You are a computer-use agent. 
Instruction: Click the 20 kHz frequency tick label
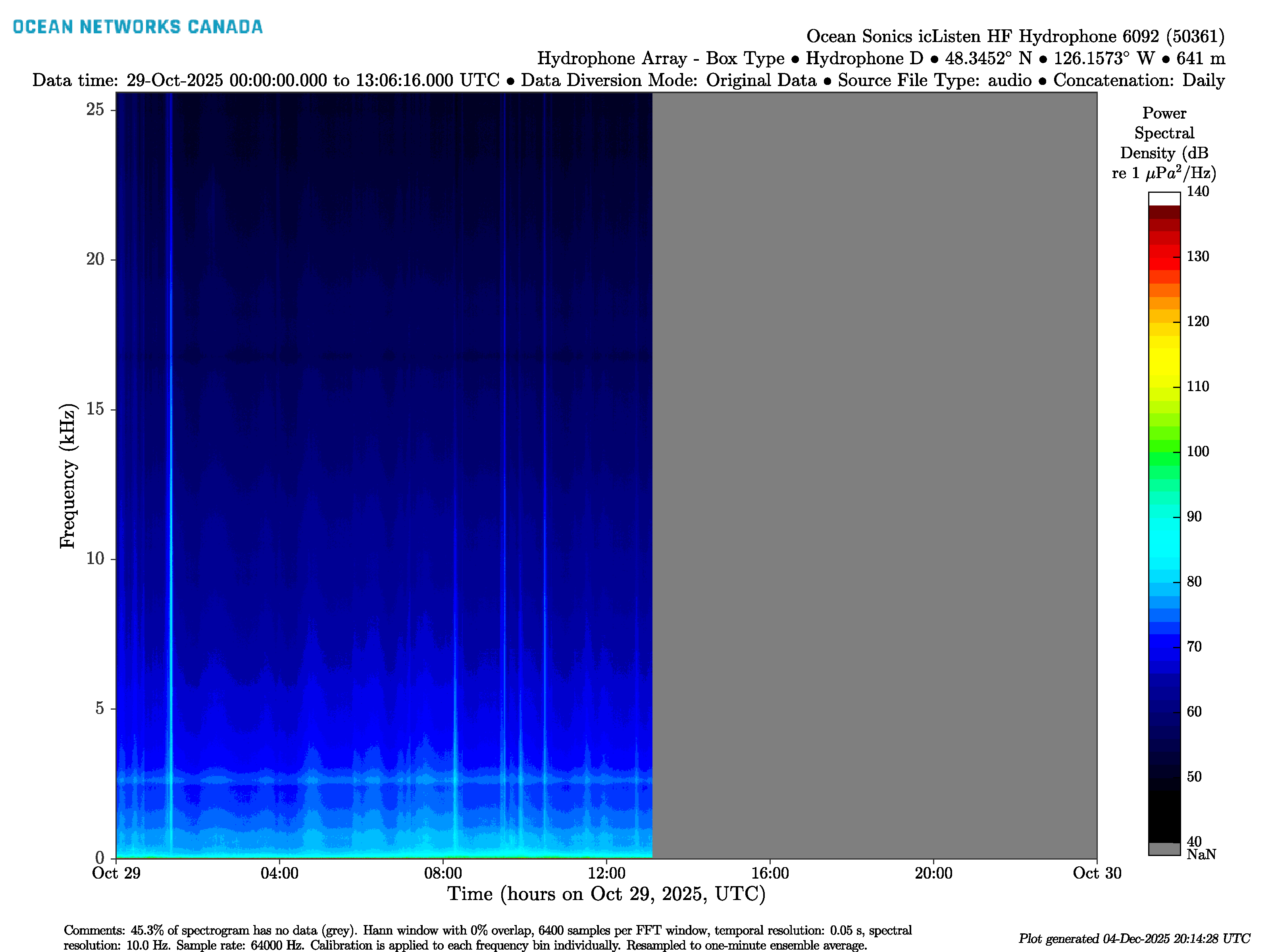click(95, 259)
